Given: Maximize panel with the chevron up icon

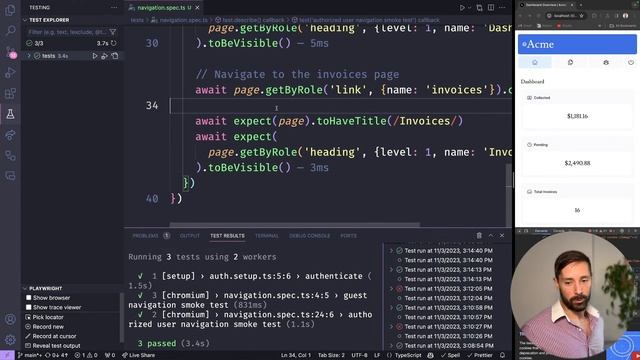Looking at the screenshot, I should [491, 236].
